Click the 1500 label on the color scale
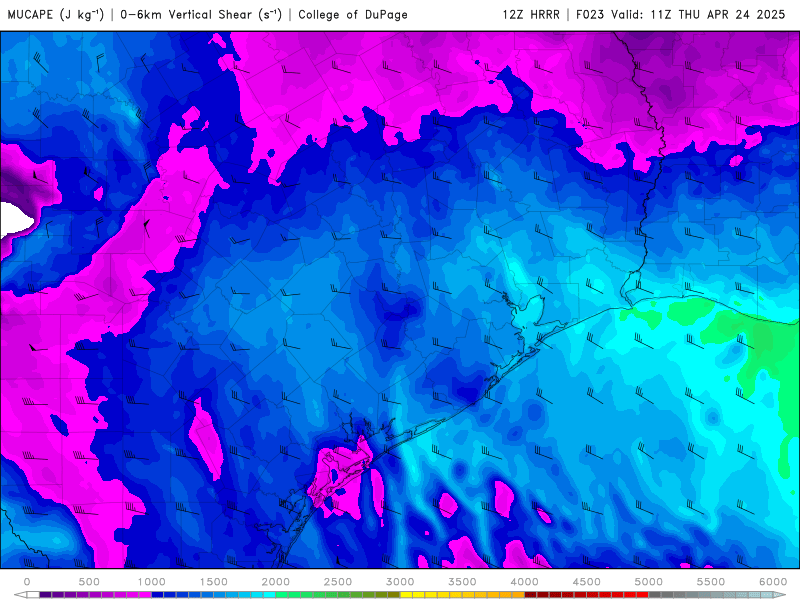 [x=213, y=582]
